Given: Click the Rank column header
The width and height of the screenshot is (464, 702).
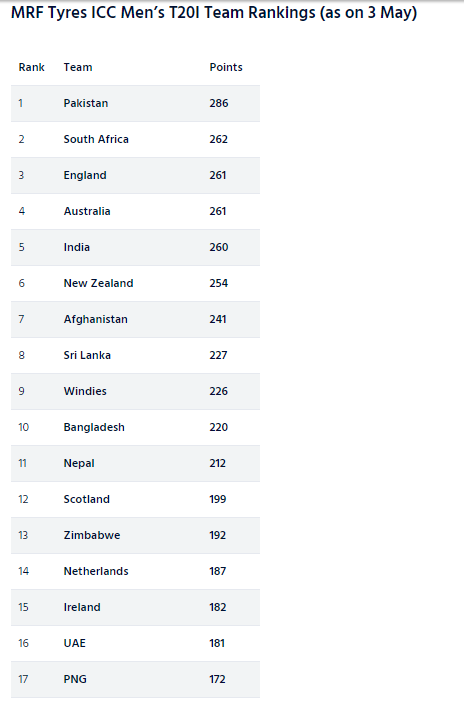Looking at the screenshot, I should click(x=31, y=67).
